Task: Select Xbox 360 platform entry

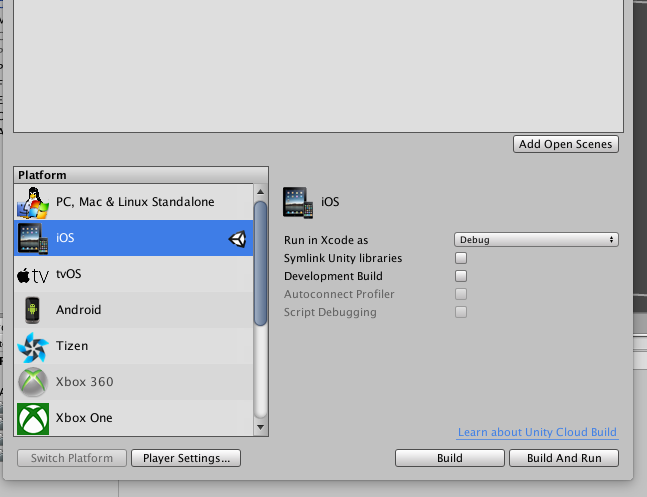Action: pos(134,382)
